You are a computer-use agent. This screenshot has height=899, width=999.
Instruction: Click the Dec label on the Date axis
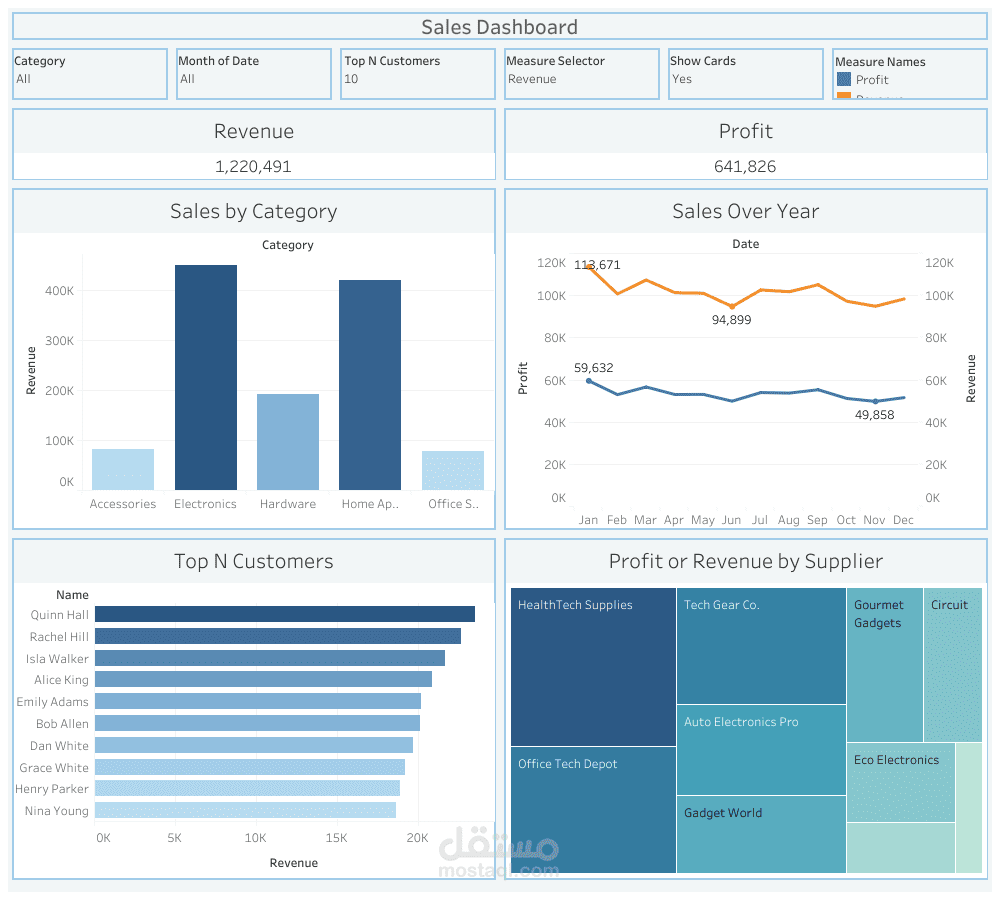[x=903, y=520]
